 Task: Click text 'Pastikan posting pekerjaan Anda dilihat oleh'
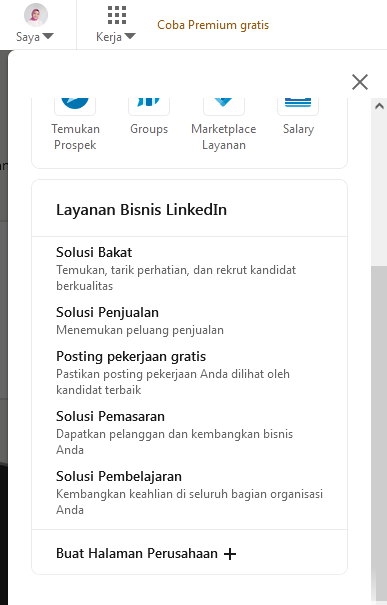click(173, 374)
